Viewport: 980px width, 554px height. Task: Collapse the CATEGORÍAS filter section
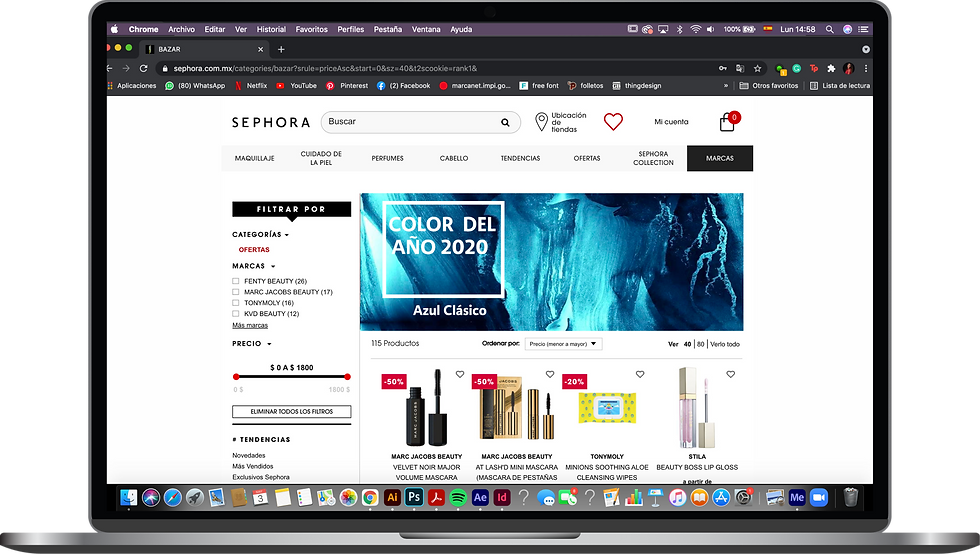click(261, 234)
